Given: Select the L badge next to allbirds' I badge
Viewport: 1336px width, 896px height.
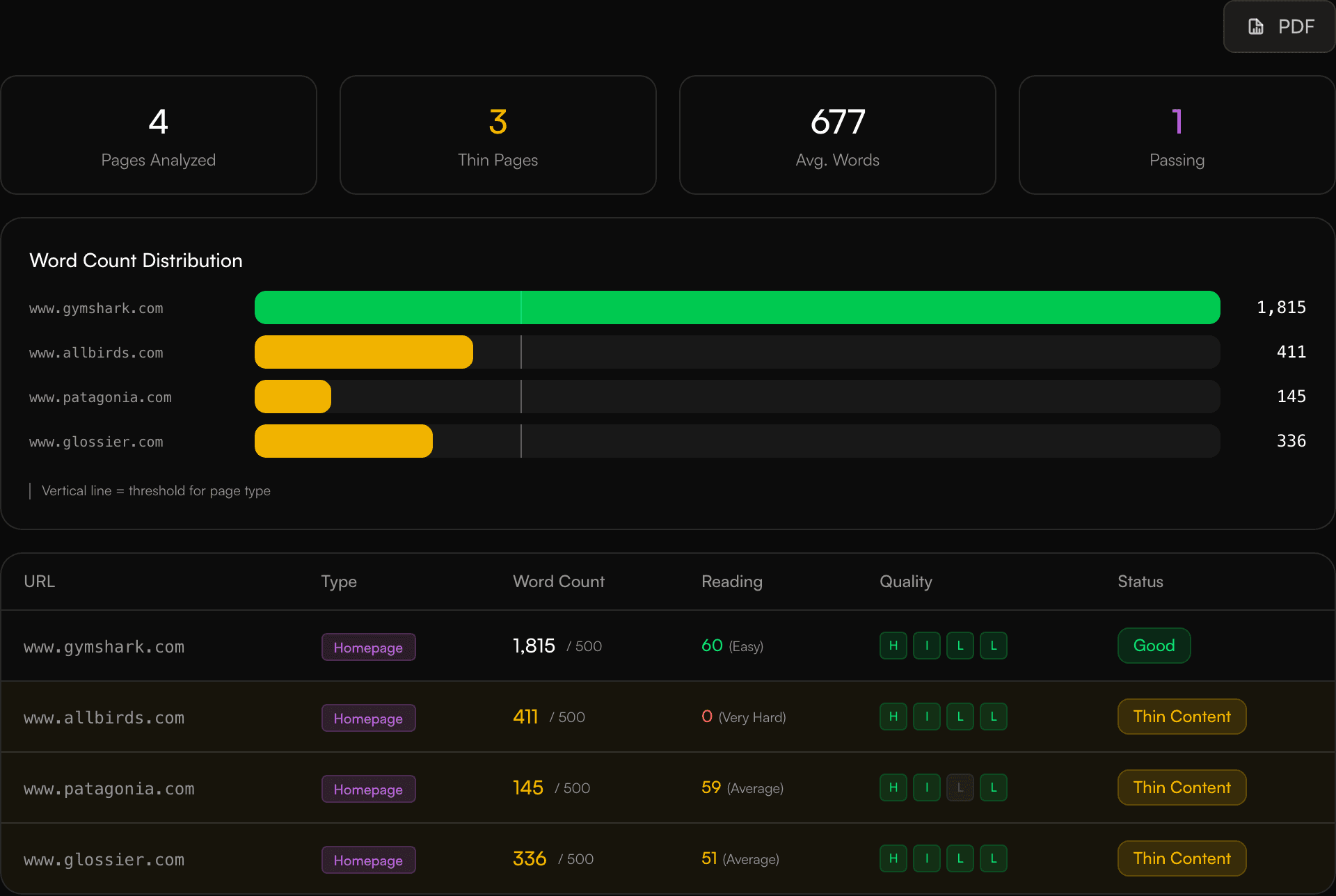Looking at the screenshot, I should (960, 717).
